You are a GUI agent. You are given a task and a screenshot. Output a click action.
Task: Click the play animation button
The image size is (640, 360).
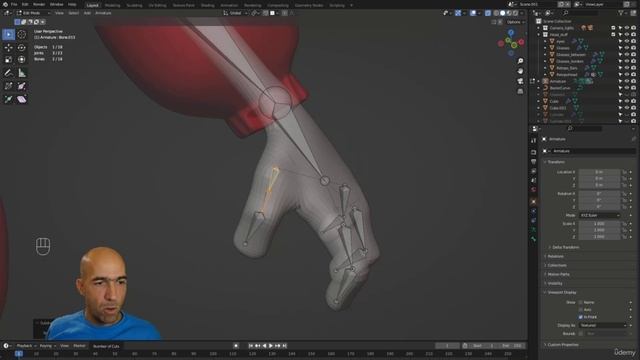point(271,346)
